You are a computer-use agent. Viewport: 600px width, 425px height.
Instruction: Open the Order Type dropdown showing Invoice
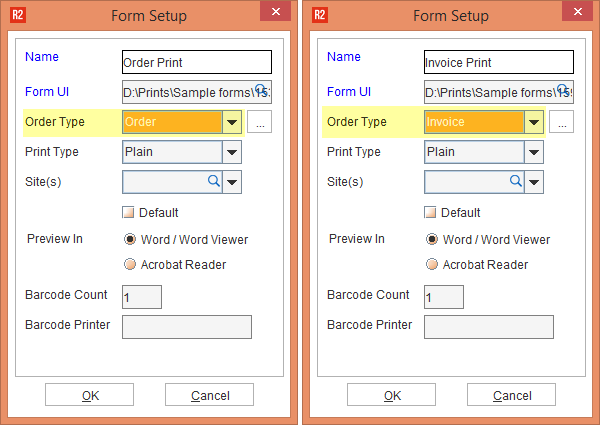(534, 122)
